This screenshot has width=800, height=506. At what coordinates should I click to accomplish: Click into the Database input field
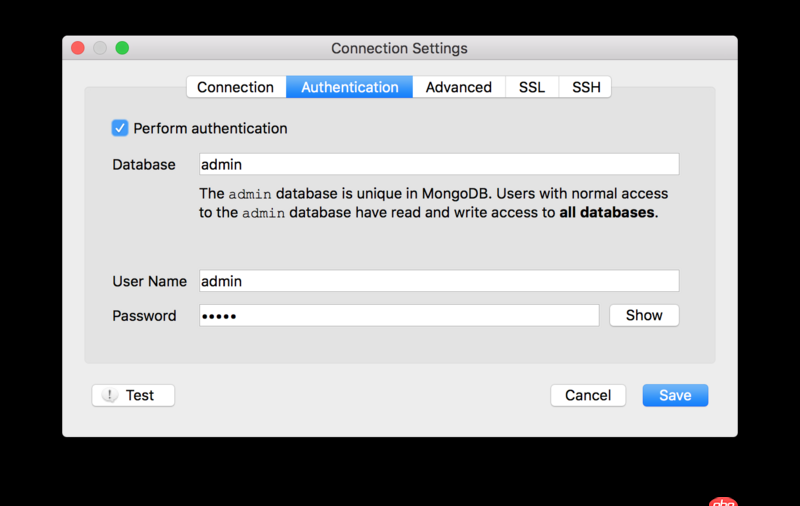(439, 164)
